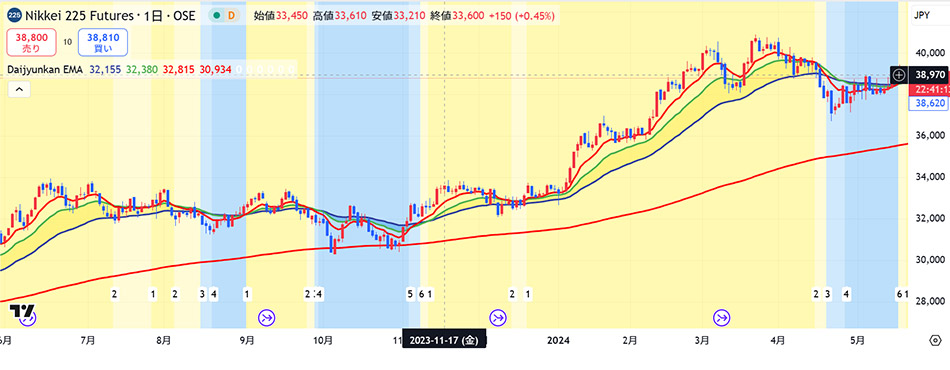
Task: Open the JPY currency selector
Action: pyautogui.click(x=921, y=16)
